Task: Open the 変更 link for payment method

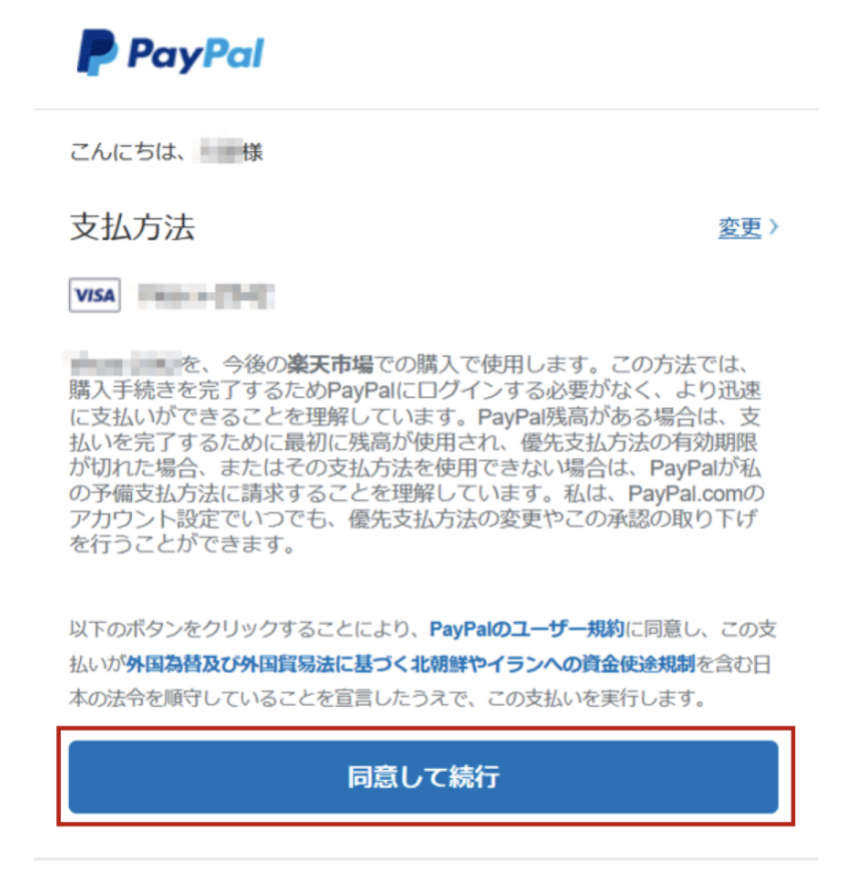Action: tap(740, 227)
